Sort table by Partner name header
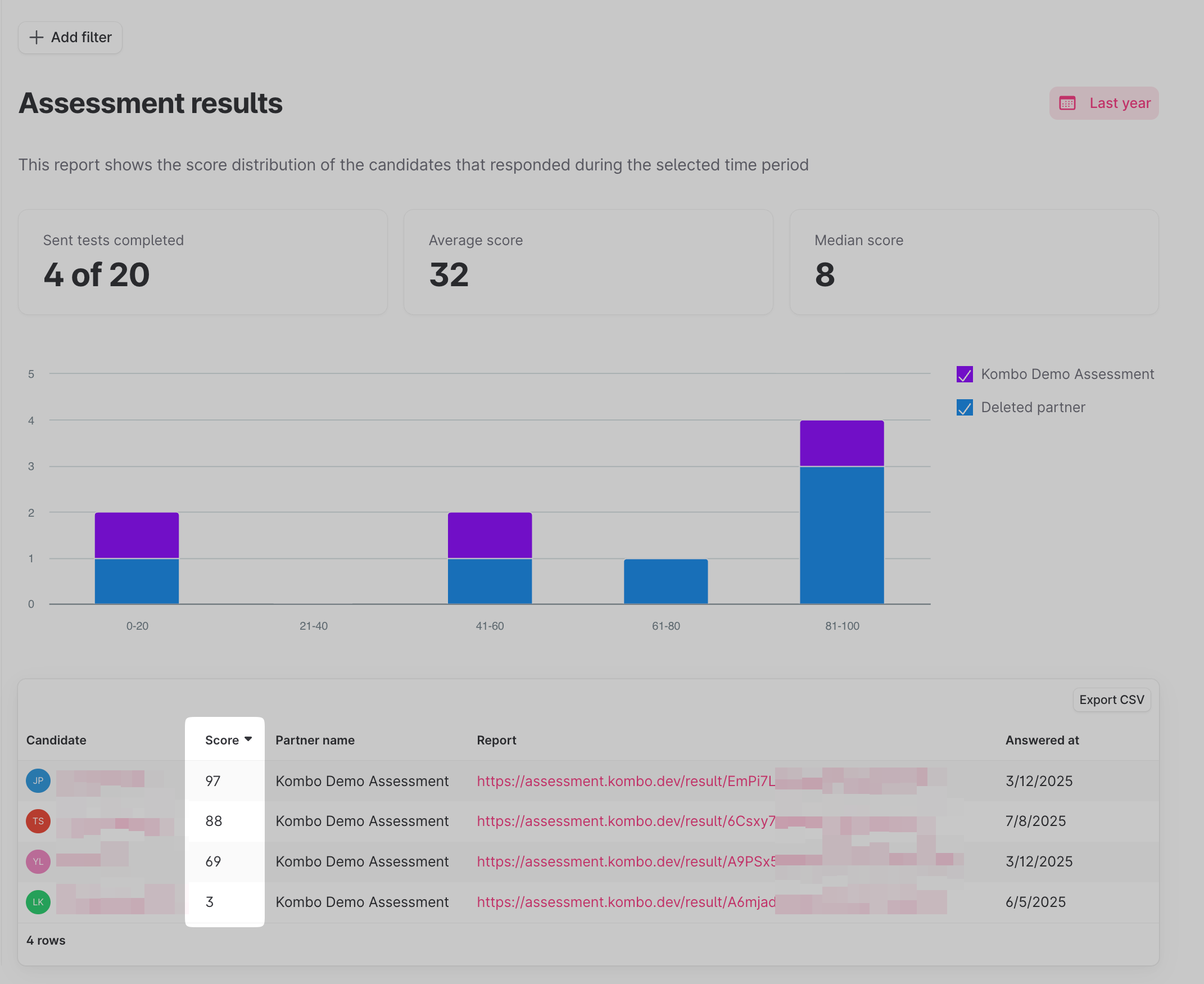Screen dimensions: 1204x984 (x=315, y=741)
